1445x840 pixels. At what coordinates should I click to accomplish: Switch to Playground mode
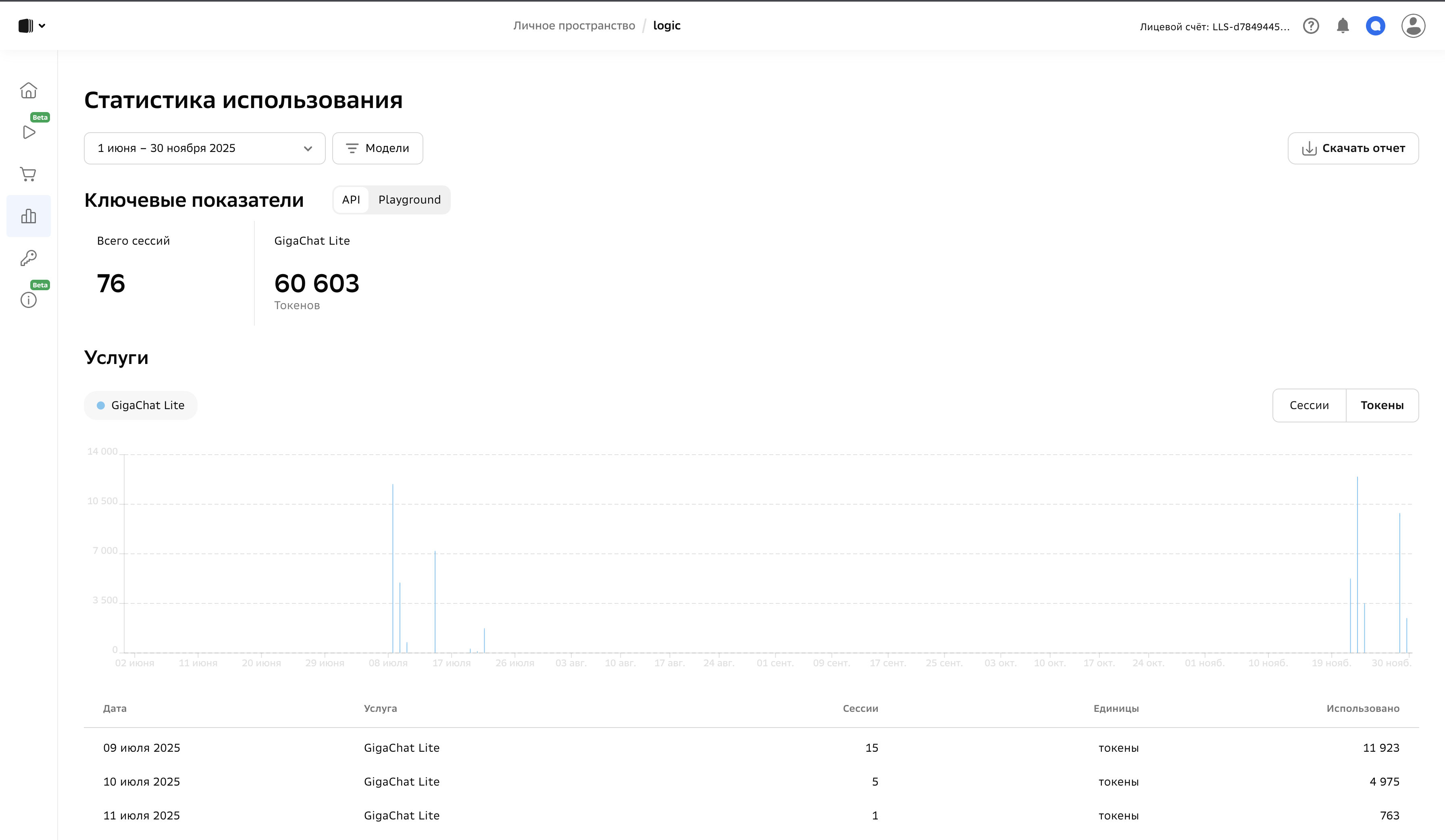(x=409, y=200)
